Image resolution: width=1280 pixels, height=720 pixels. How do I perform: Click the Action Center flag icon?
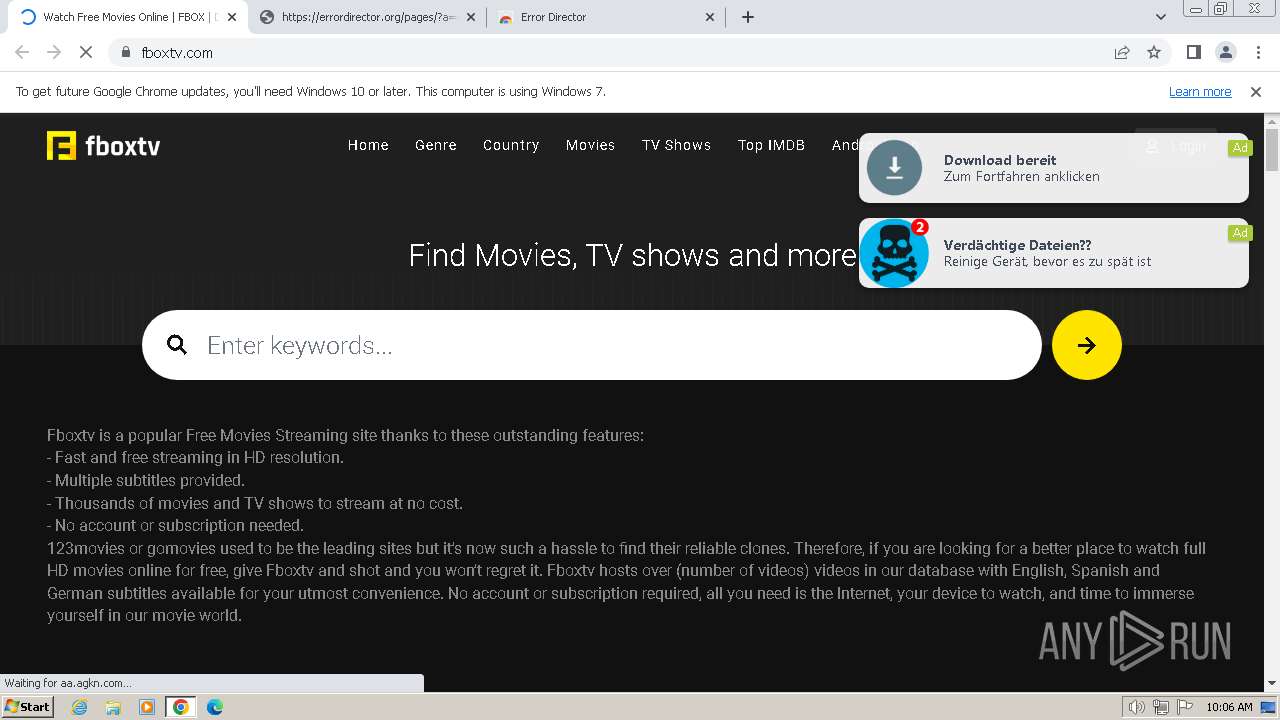pos(1186,707)
